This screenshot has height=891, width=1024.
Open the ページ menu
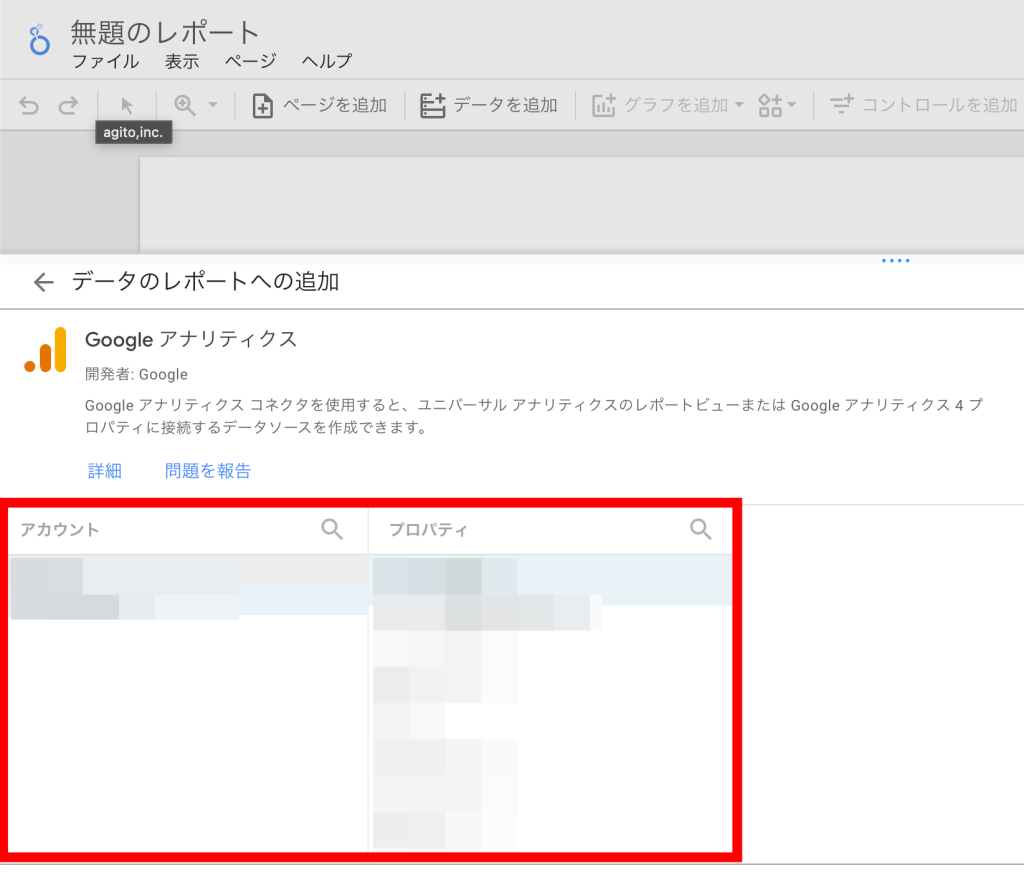coord(251,61)
